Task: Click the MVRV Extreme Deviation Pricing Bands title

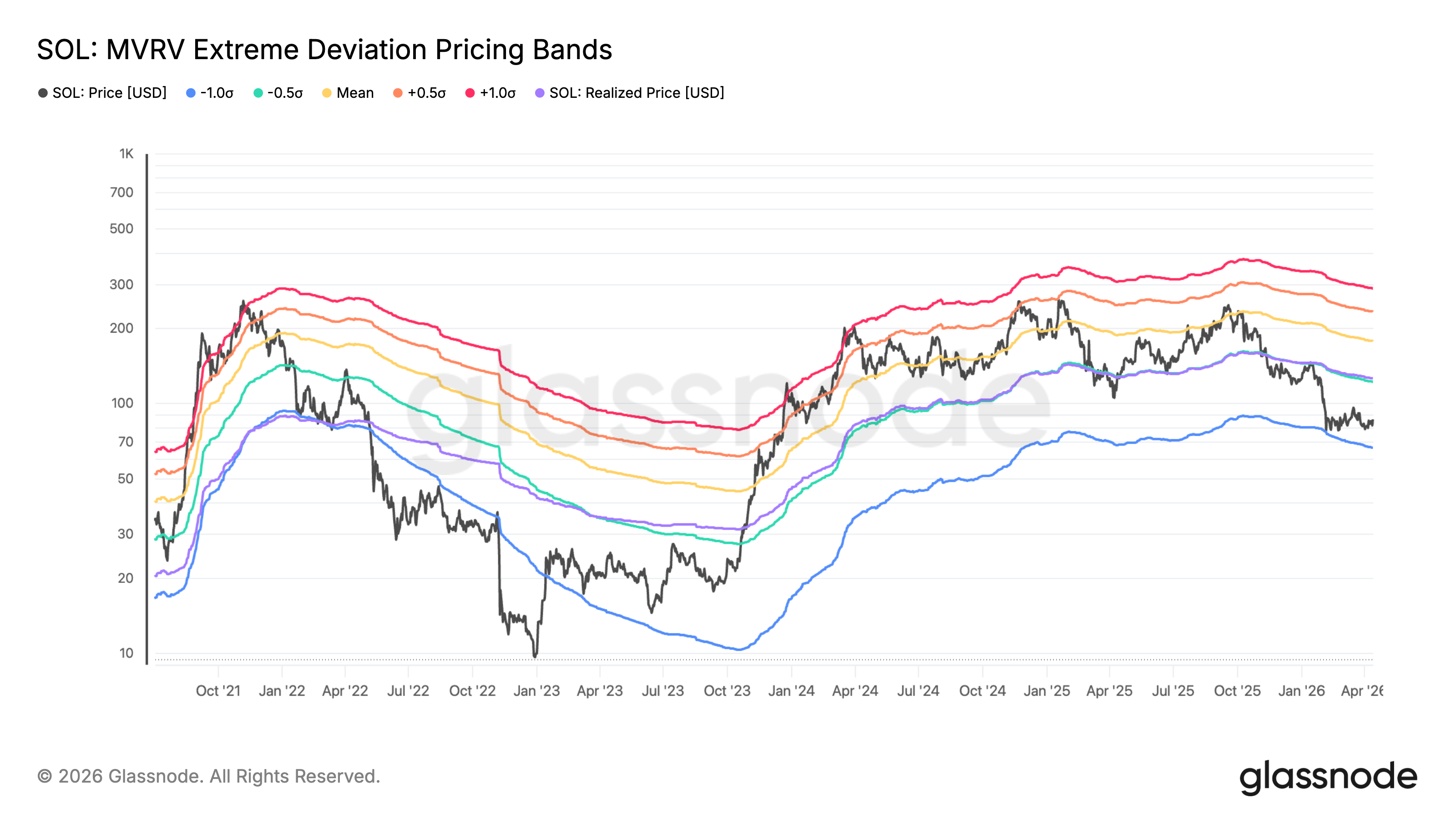Action: pos(324,50)
